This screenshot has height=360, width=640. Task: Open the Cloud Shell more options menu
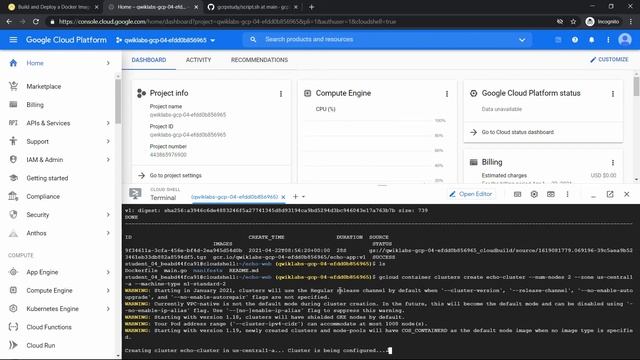point(567,194)
